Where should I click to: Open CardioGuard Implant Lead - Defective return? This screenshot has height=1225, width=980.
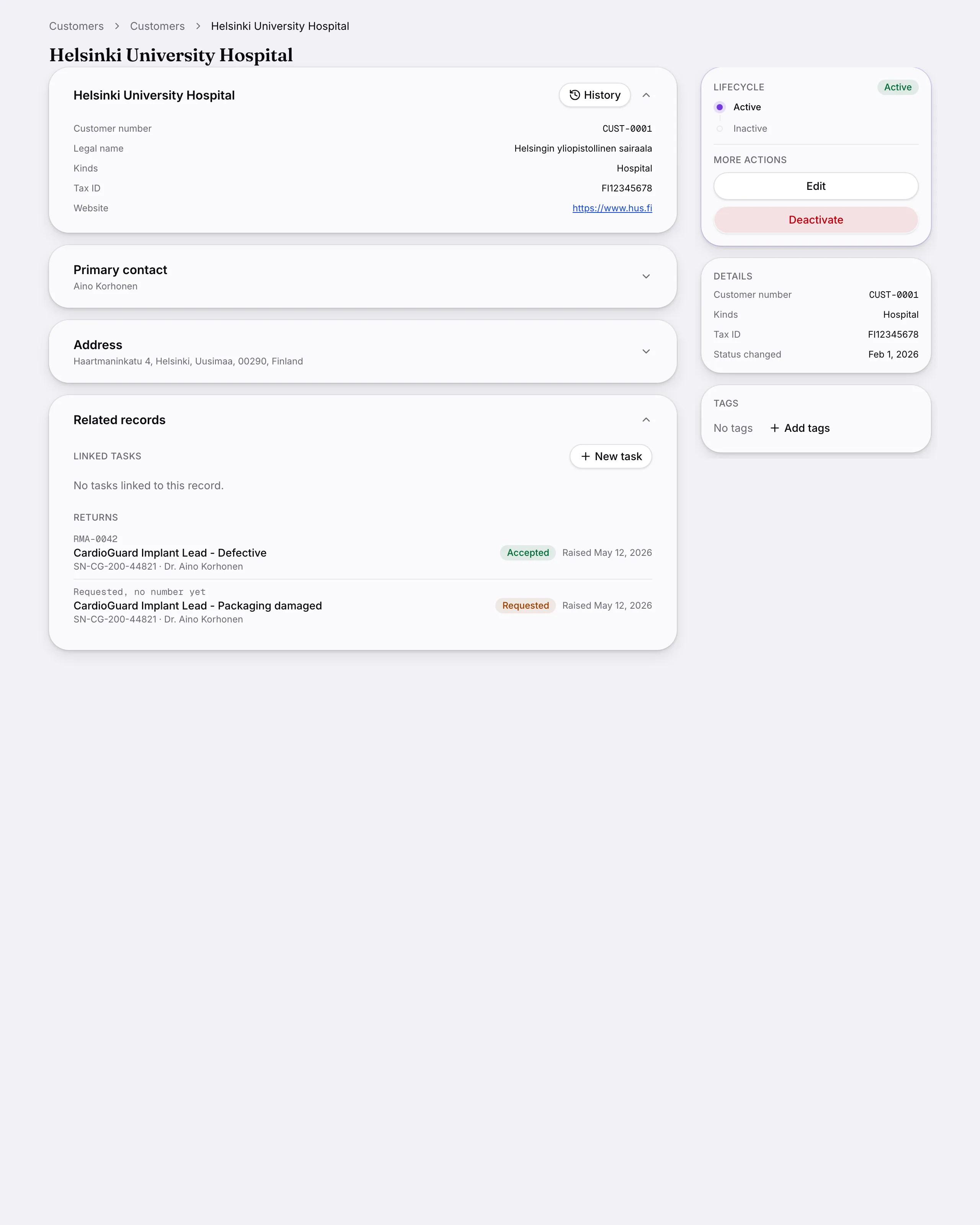coord(170,553)
